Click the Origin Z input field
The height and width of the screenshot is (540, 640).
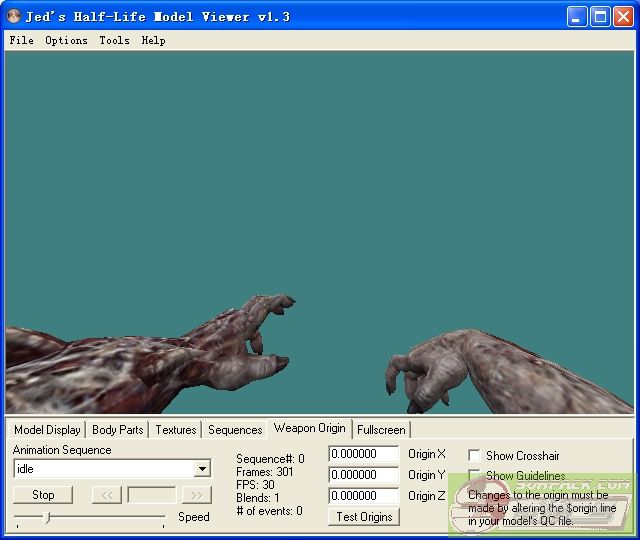coord(364,496)
